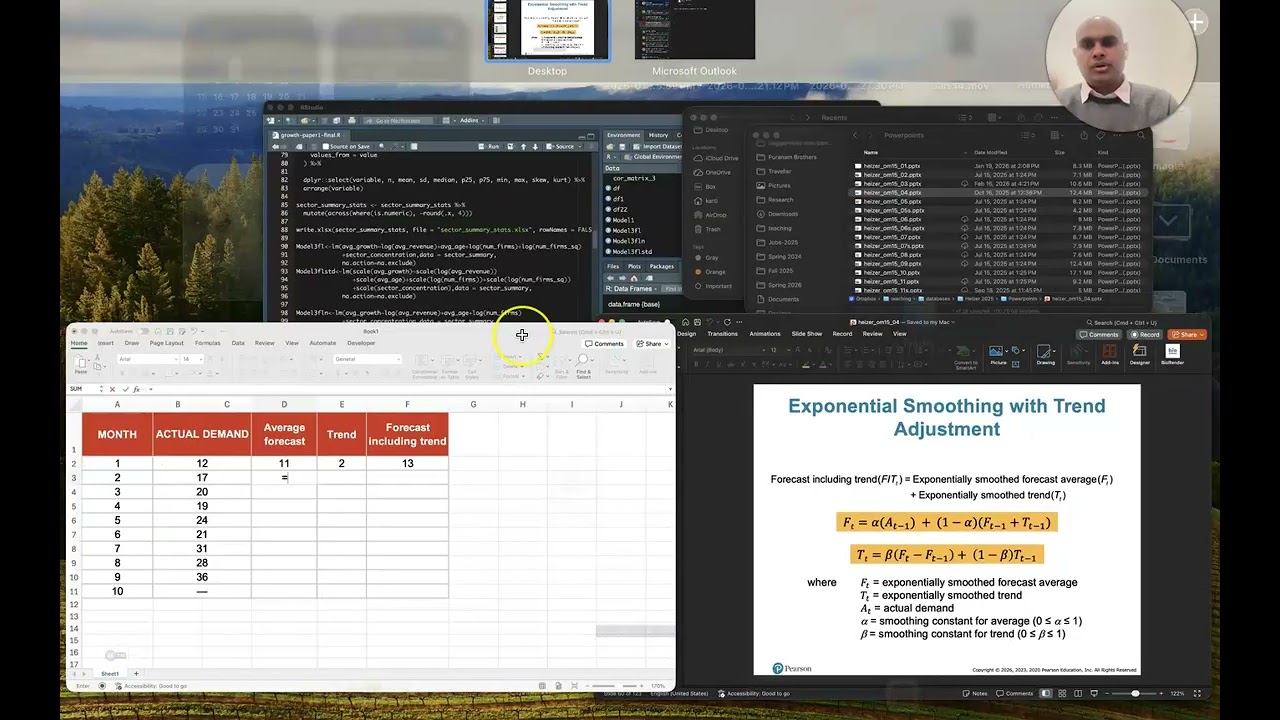Select the Desktop space thumbnail
The height and width of the screenshot is (720, 1280).
point(547,30)
